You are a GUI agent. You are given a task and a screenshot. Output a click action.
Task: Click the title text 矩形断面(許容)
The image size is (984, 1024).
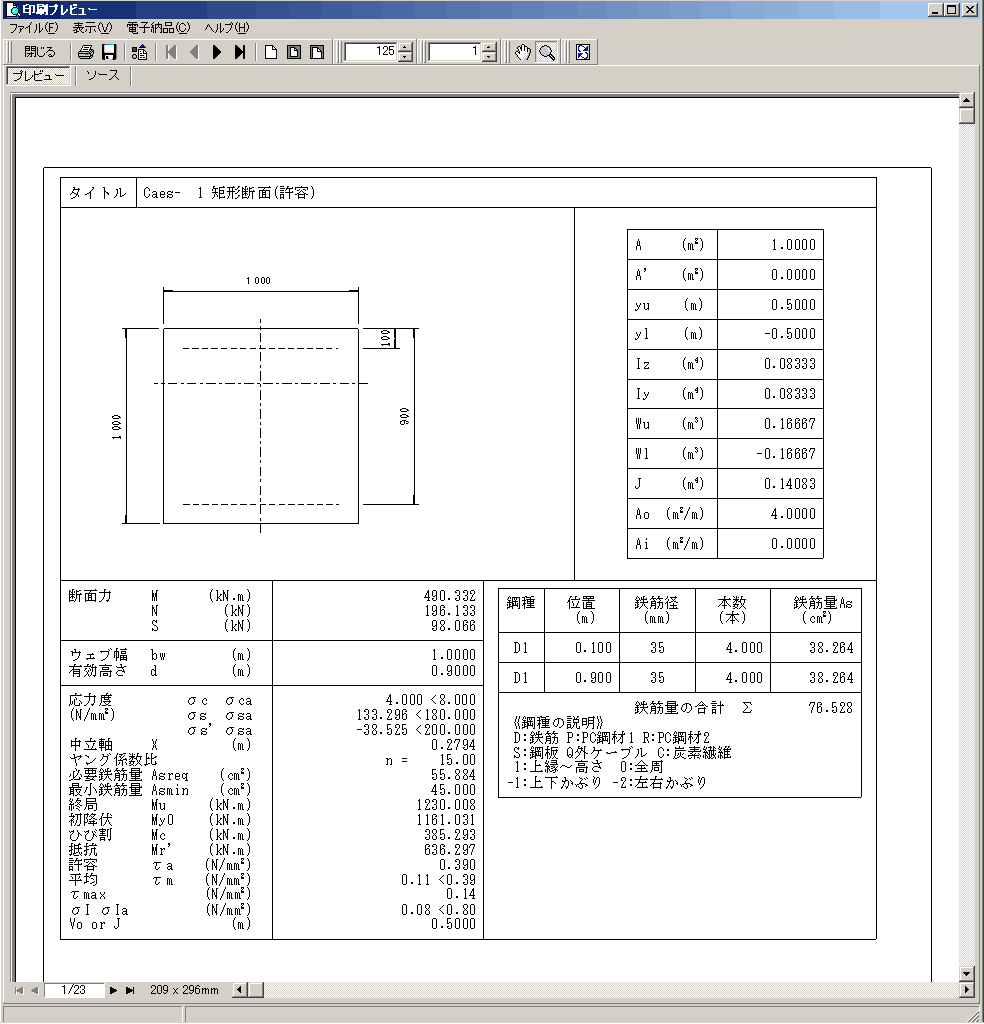[x=262, y=193]
